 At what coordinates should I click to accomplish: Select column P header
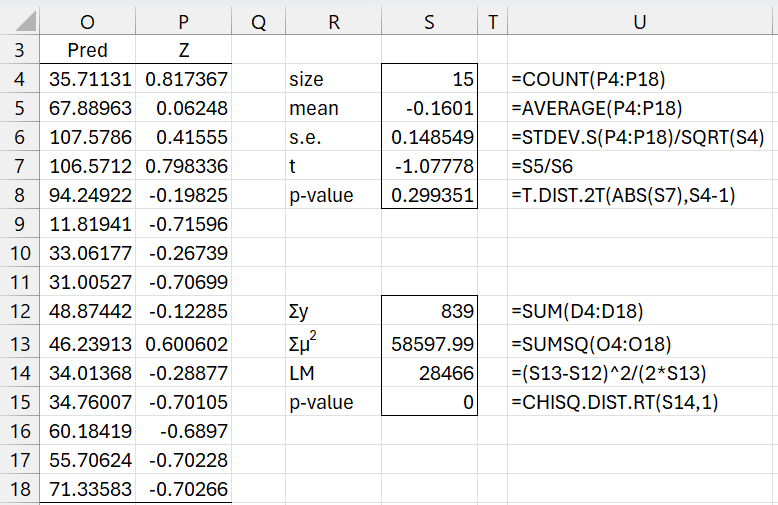pyautogui.click(x=183, y=20)
